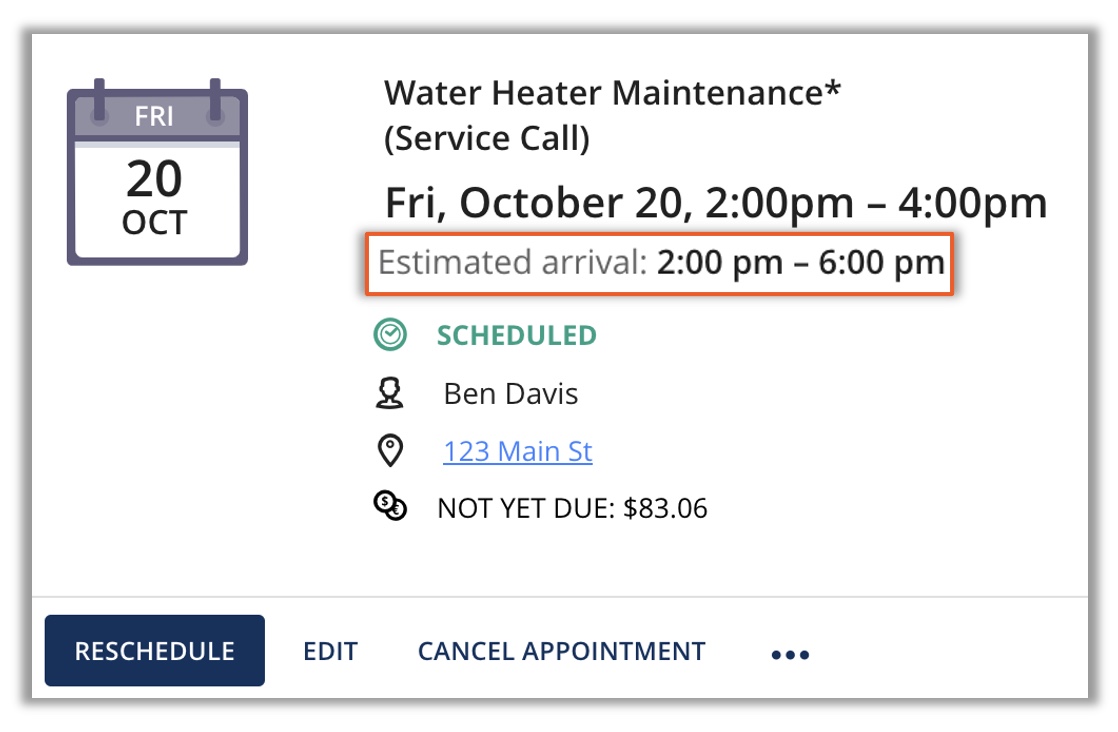
Task: Click the Fri, October 20 appointment time heading
Action: coord(715,204)
